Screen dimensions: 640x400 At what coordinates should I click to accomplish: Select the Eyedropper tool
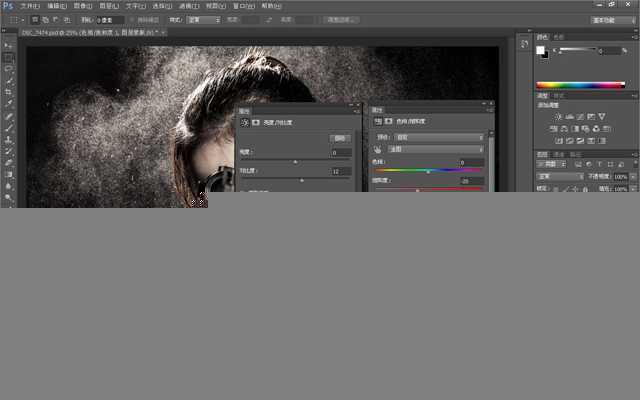(x=8, y=104)
